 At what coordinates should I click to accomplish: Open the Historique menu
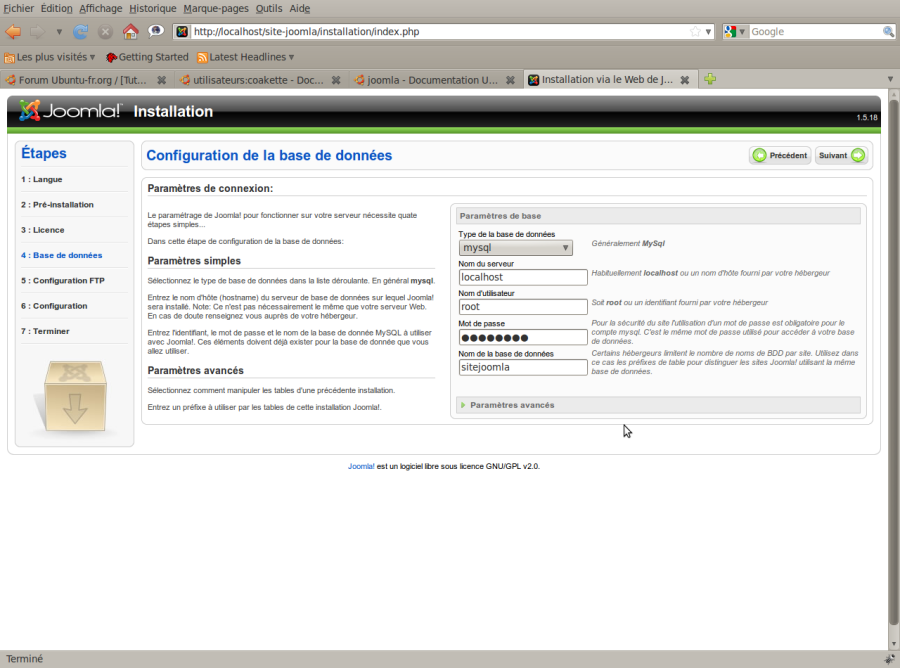[153, 9]
